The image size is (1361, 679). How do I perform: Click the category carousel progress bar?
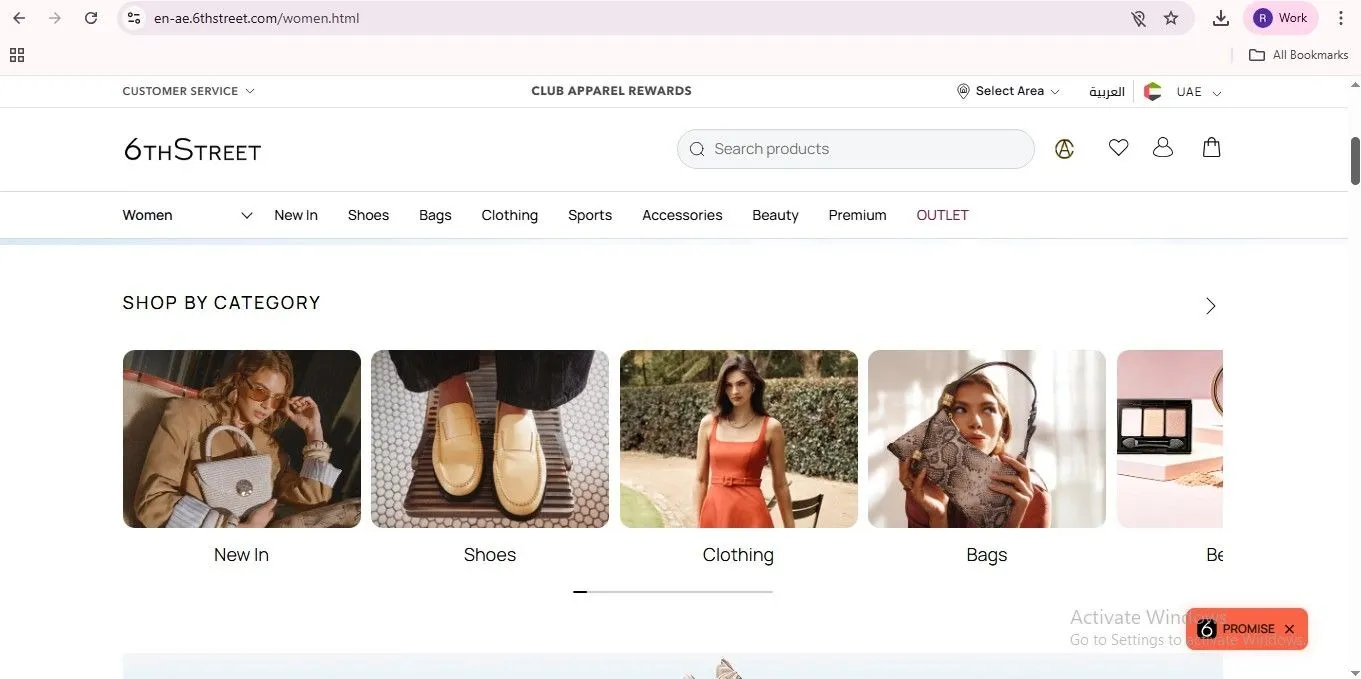(673, 592)
